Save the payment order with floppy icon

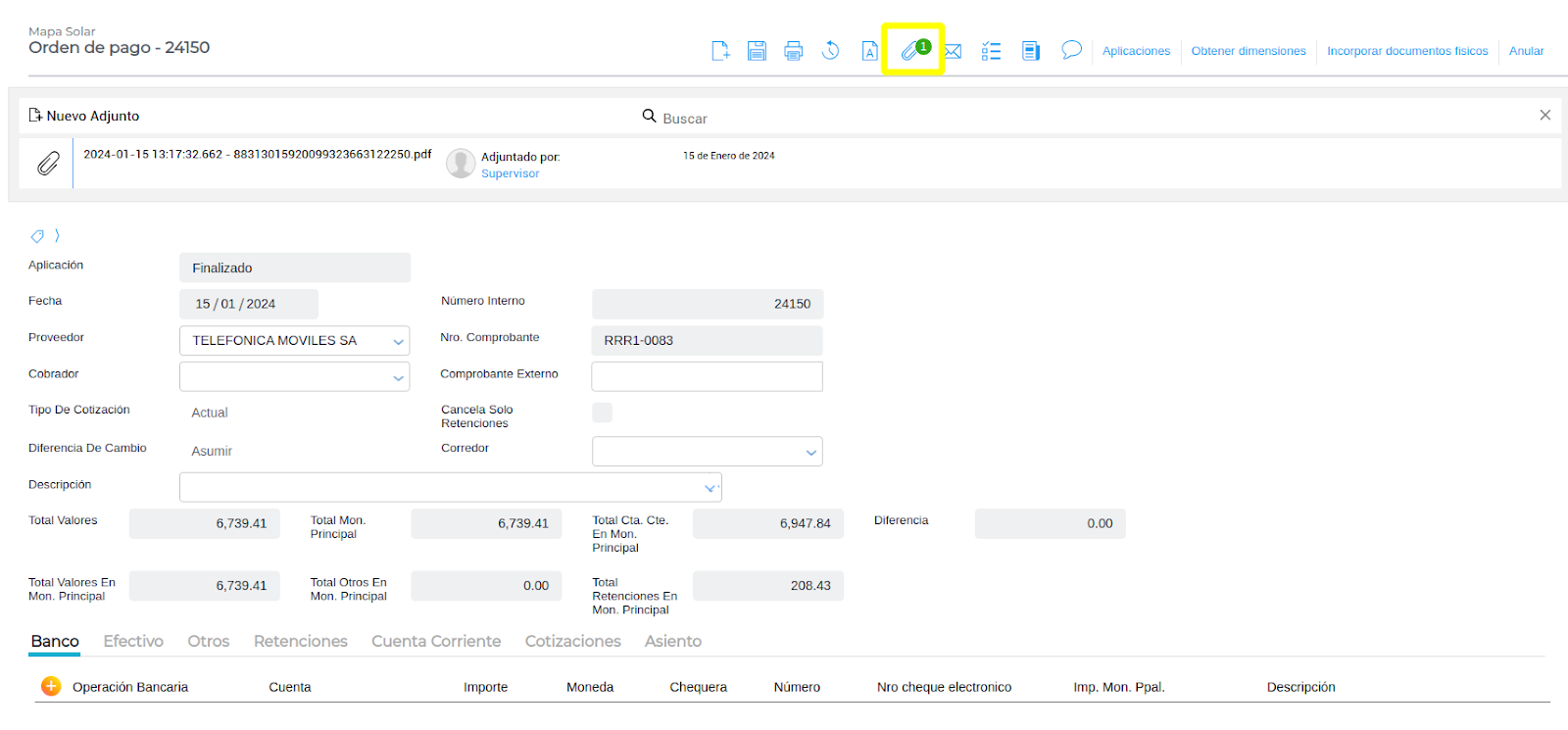point(757,51)
